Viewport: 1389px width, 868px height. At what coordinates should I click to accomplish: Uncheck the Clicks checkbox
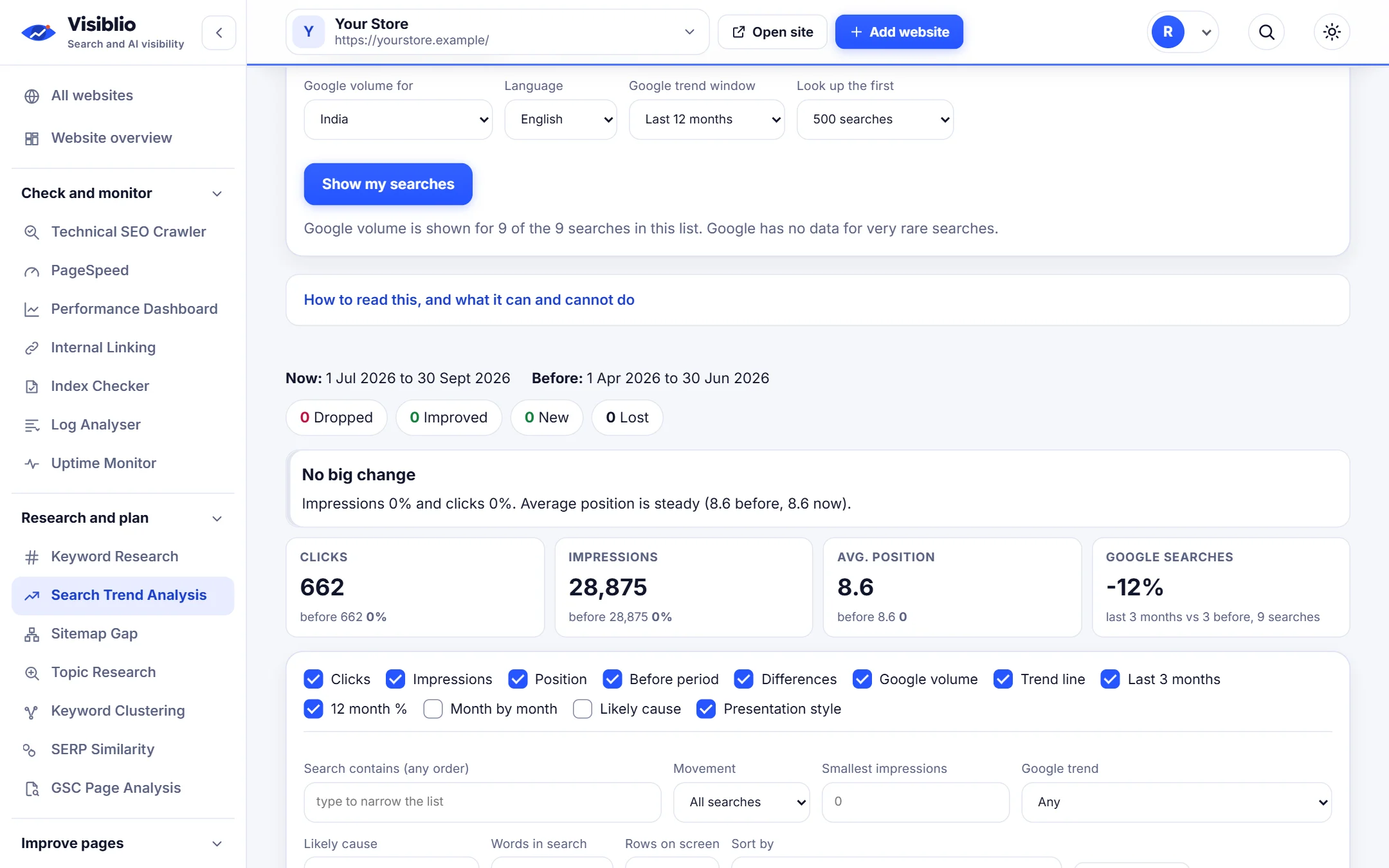[313, 679]
